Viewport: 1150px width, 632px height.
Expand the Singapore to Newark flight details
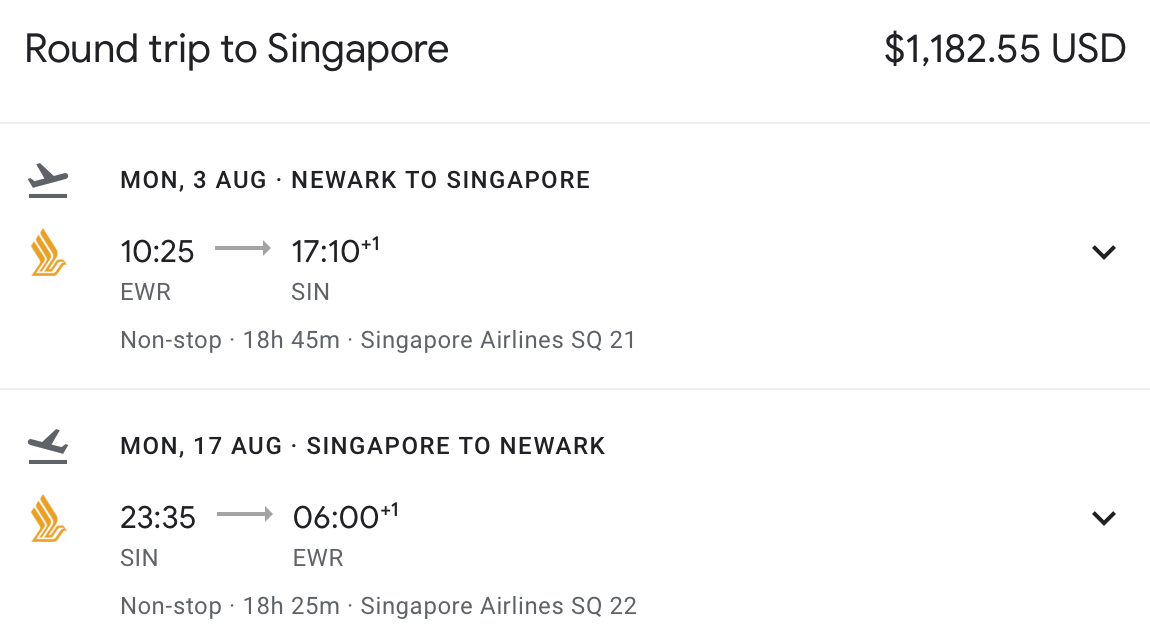pyautogui.click(x=1103, y=518)
